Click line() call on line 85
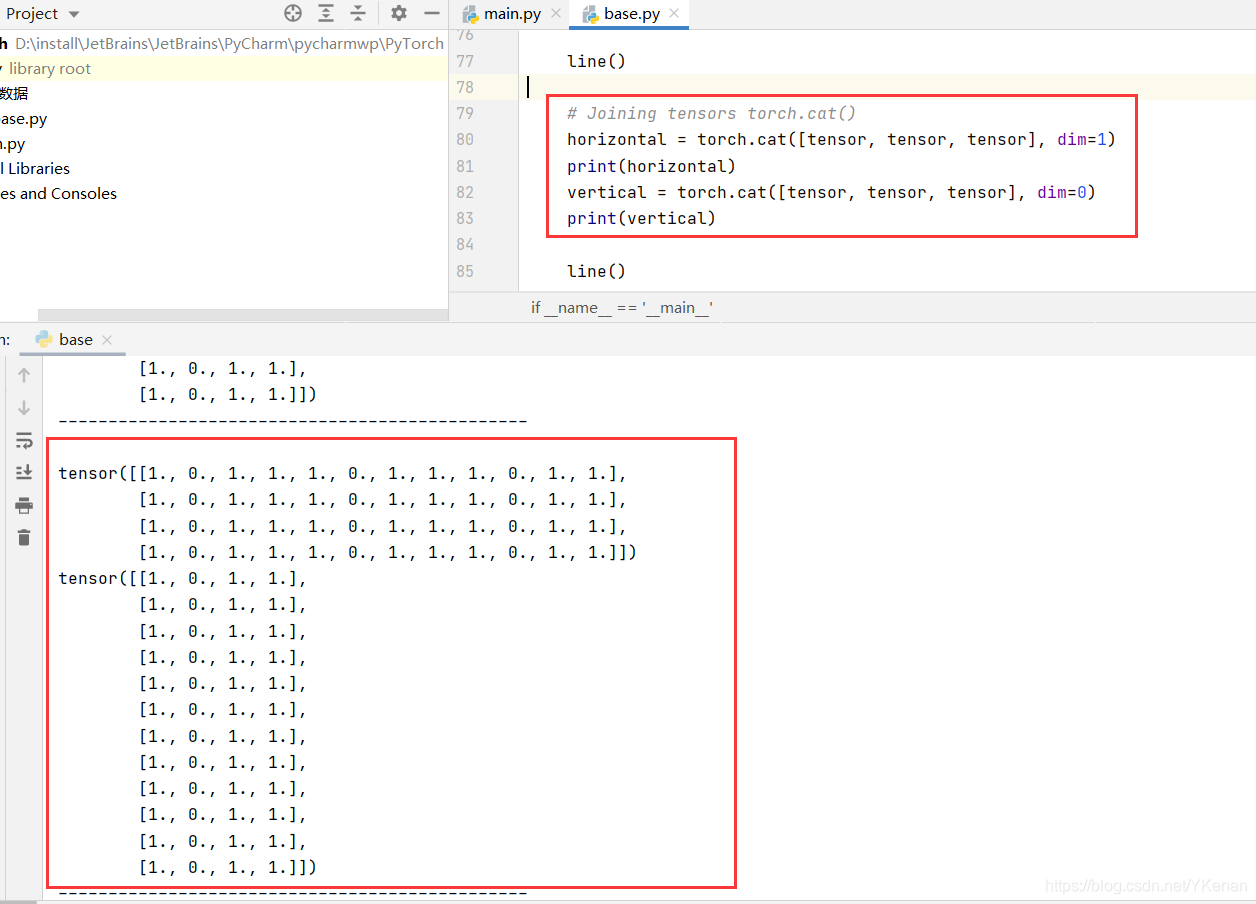1256x904 pixels. [596, 271]
